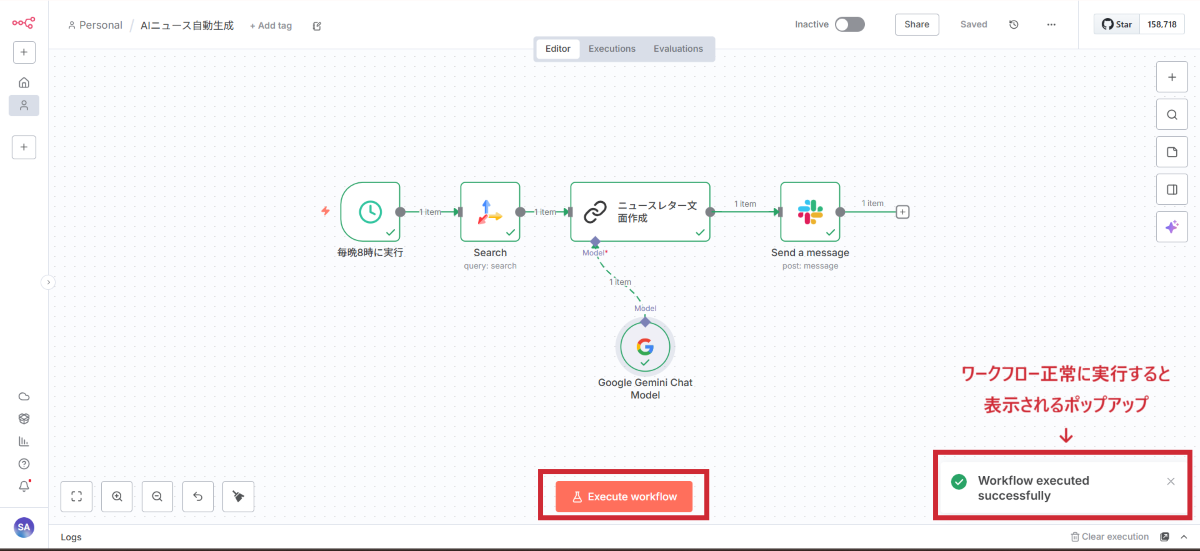Select the Slack Send a message node
1200x551 pixels.
(x=810, y=211)
